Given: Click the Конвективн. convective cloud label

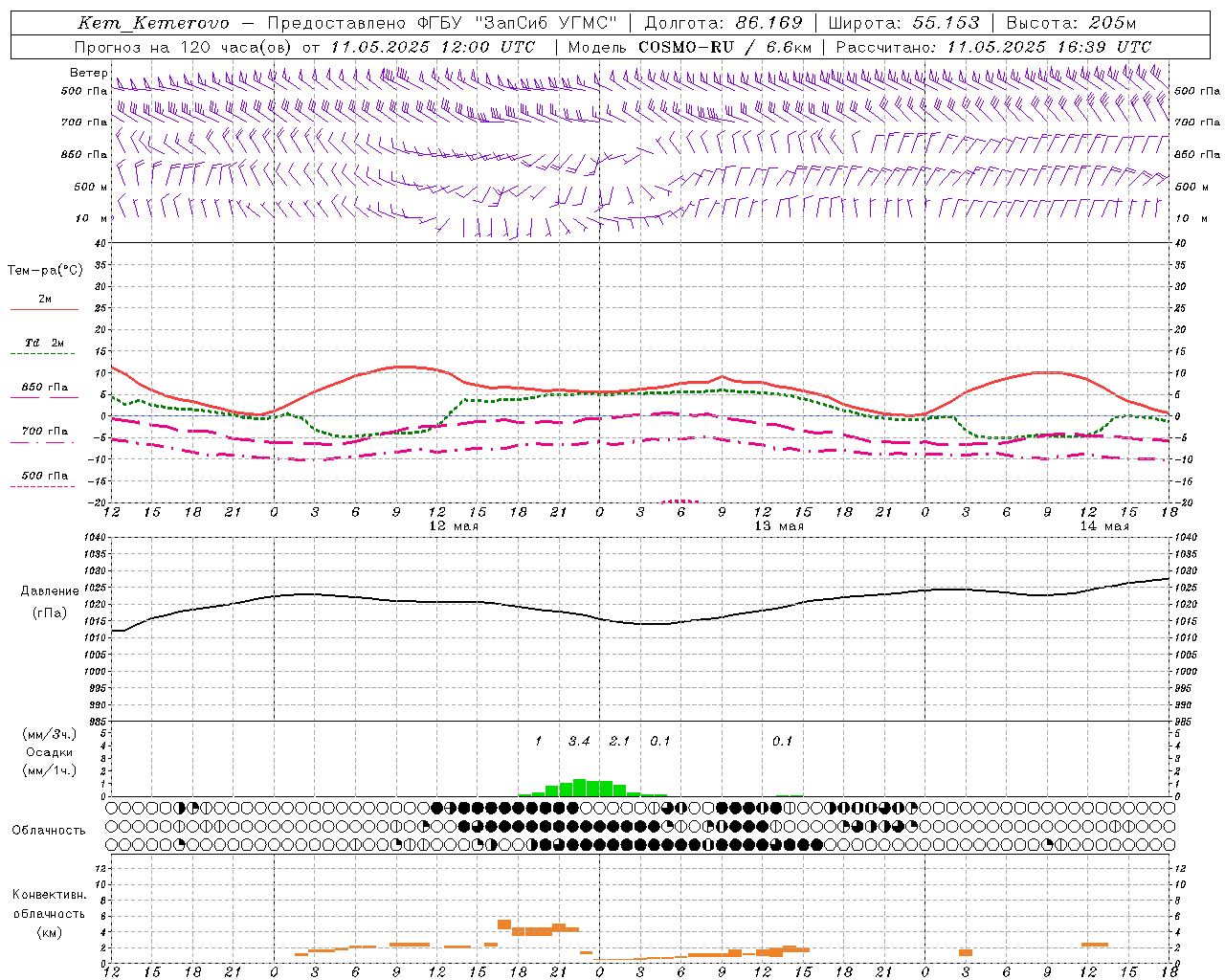Looking at the screenshot, I should (x=49, y=895).
